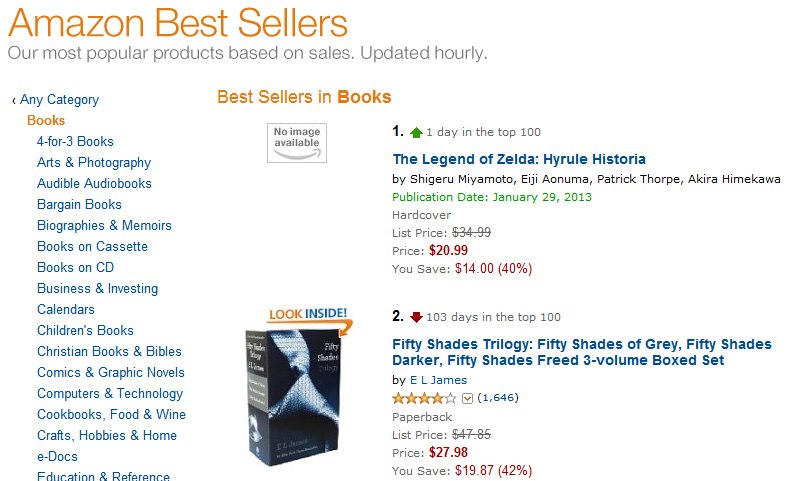
Task: Open Business & Investing category
Action: pos(97,288)
